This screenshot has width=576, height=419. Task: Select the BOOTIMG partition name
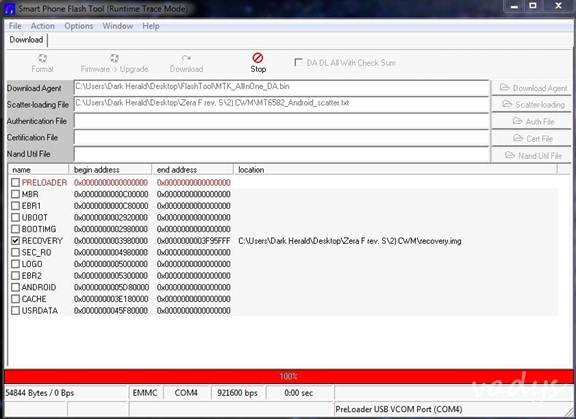pyautogui.click(x=39, y=229)
